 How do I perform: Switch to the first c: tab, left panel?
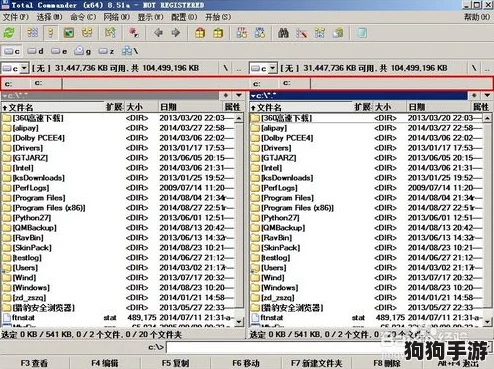16,83
